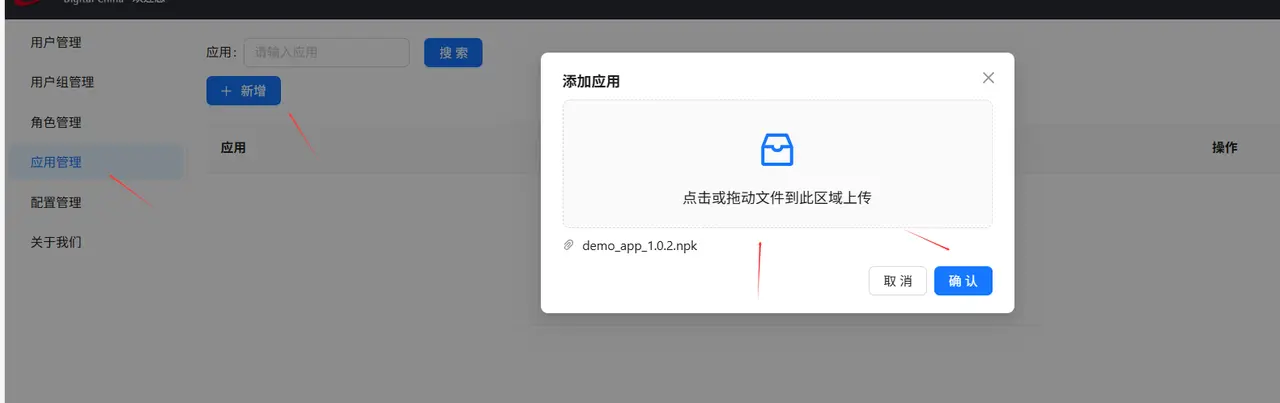This screenshot has width=1280, height=403.
Task: Confirm upload with 确认 button
Action: click(963, 281)
